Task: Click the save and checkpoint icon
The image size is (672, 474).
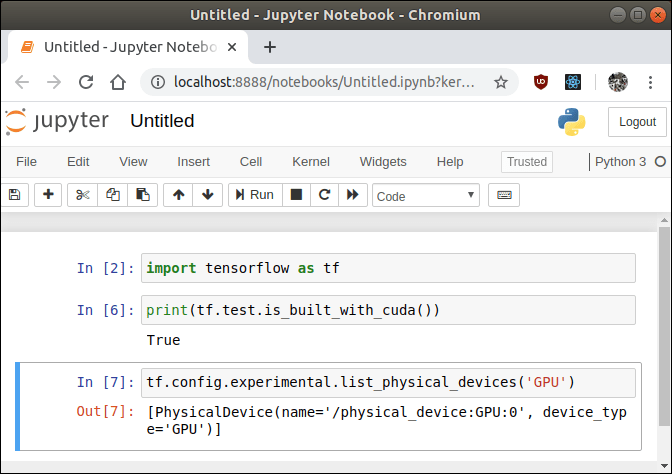Action: pos(14,195)
